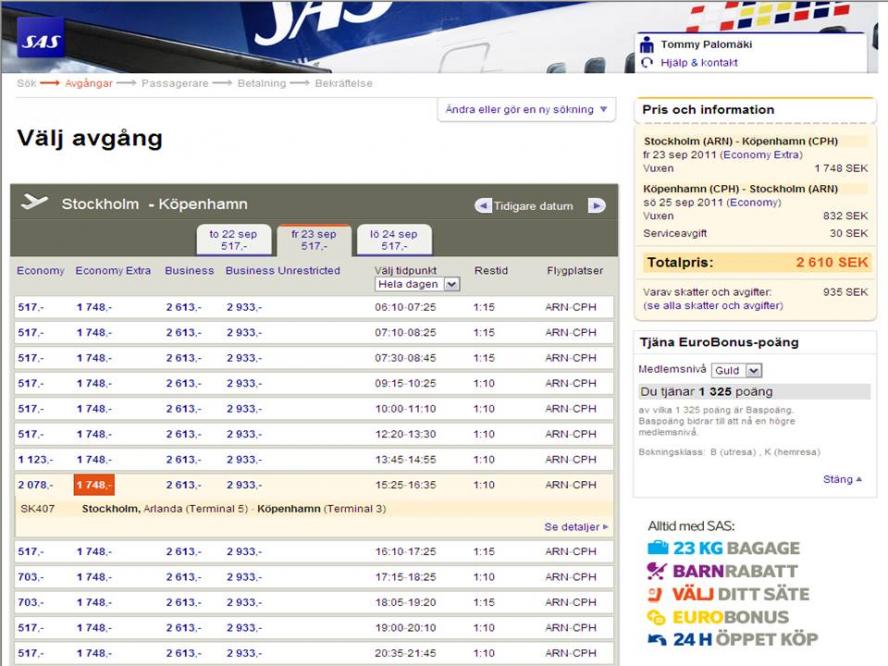Image resolution: width=888 pixels, height=666 pixels.
Task: Click the EuroBonus coins icon
Action: 656,617
